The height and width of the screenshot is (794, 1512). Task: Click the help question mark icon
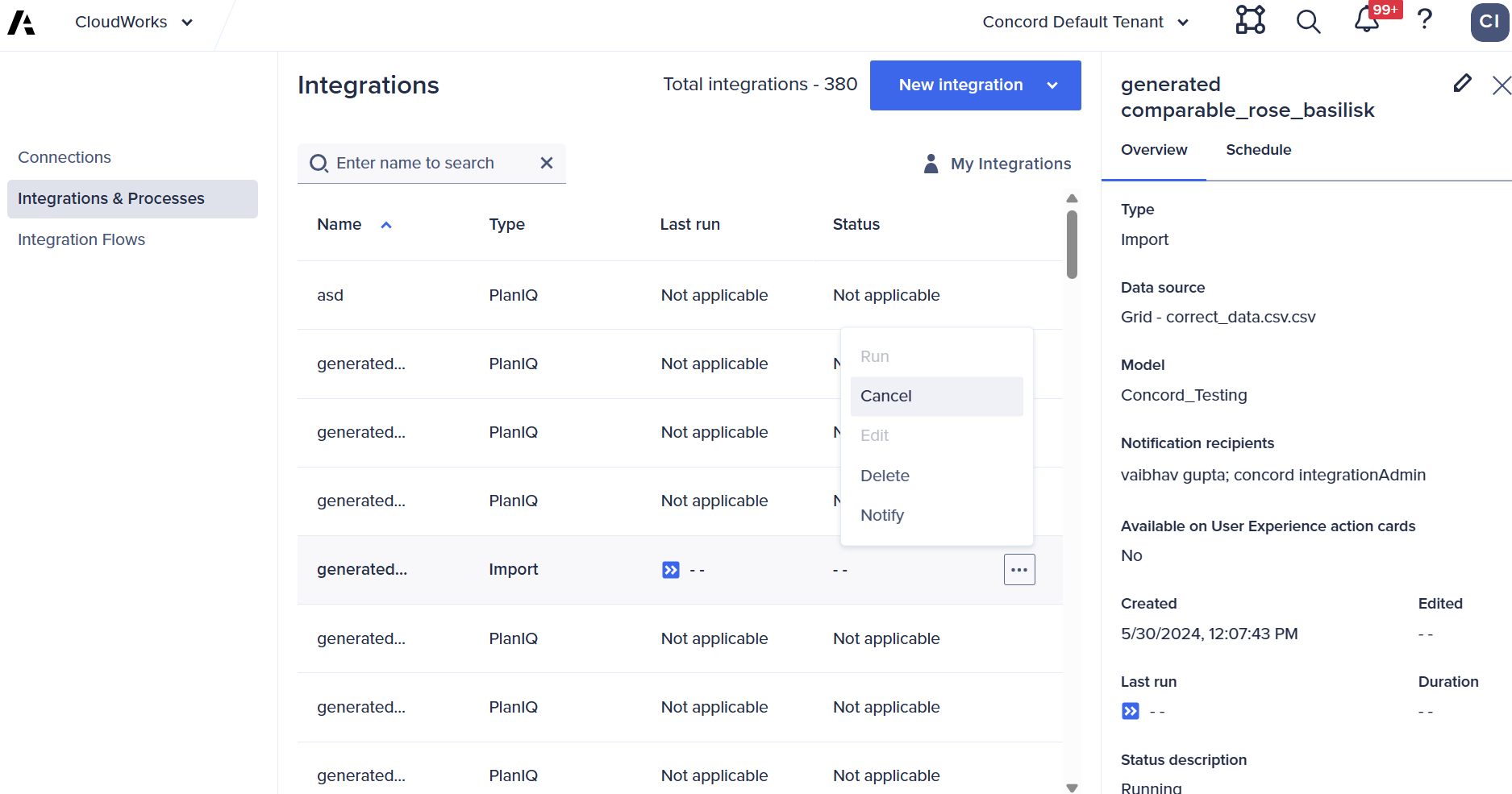click(x=1424, y=22)
